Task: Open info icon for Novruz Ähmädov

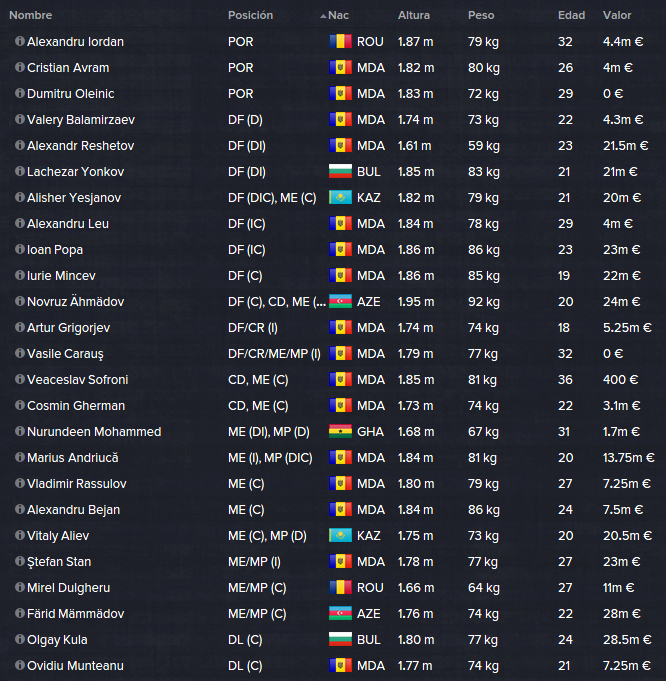Action: 20,301
